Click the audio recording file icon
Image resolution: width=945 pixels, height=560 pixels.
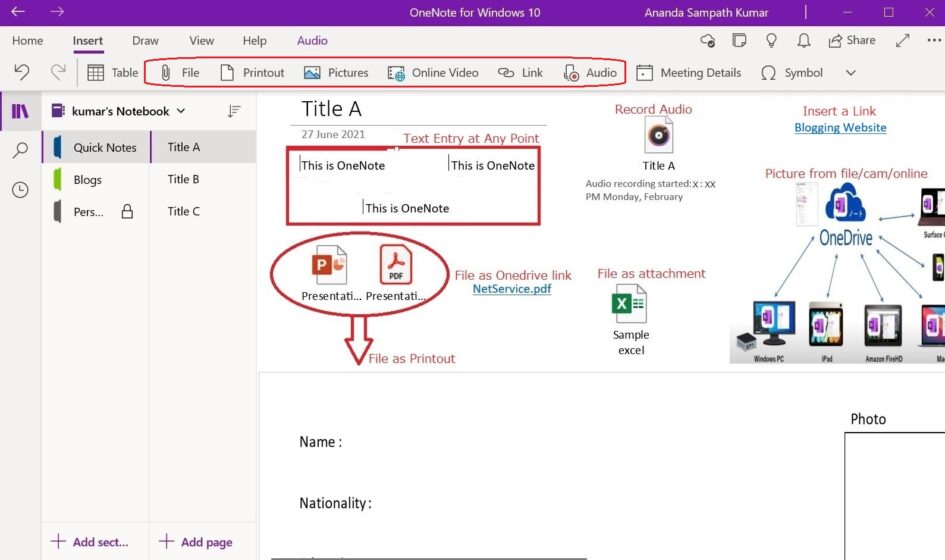(659, 135)
